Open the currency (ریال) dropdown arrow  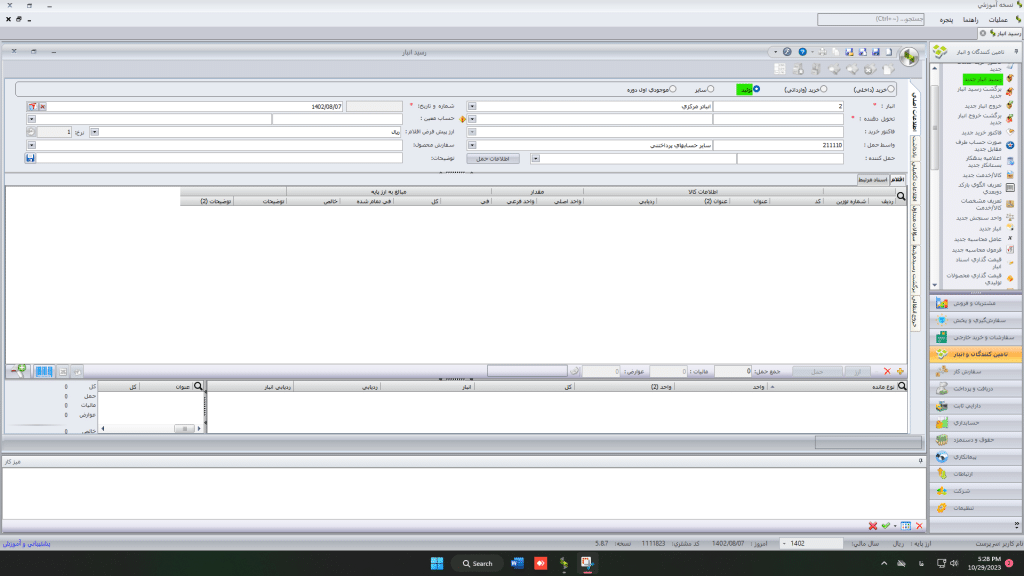click(x=94, y=132)
